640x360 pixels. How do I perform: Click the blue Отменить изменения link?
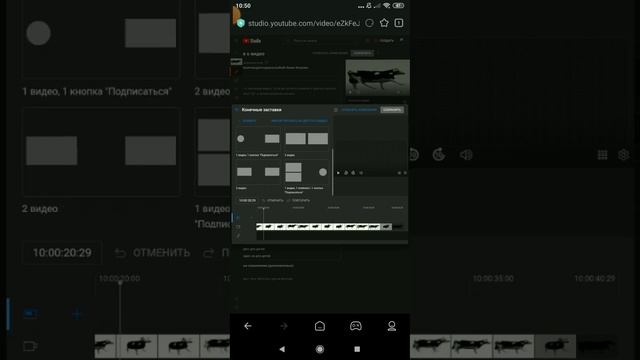point(359,110)
